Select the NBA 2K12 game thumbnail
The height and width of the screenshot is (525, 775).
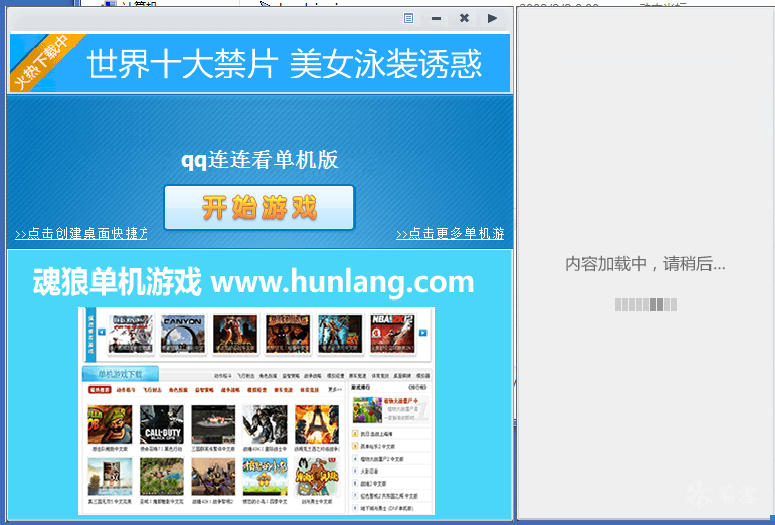pyautogui.click(x=392, y=334)
